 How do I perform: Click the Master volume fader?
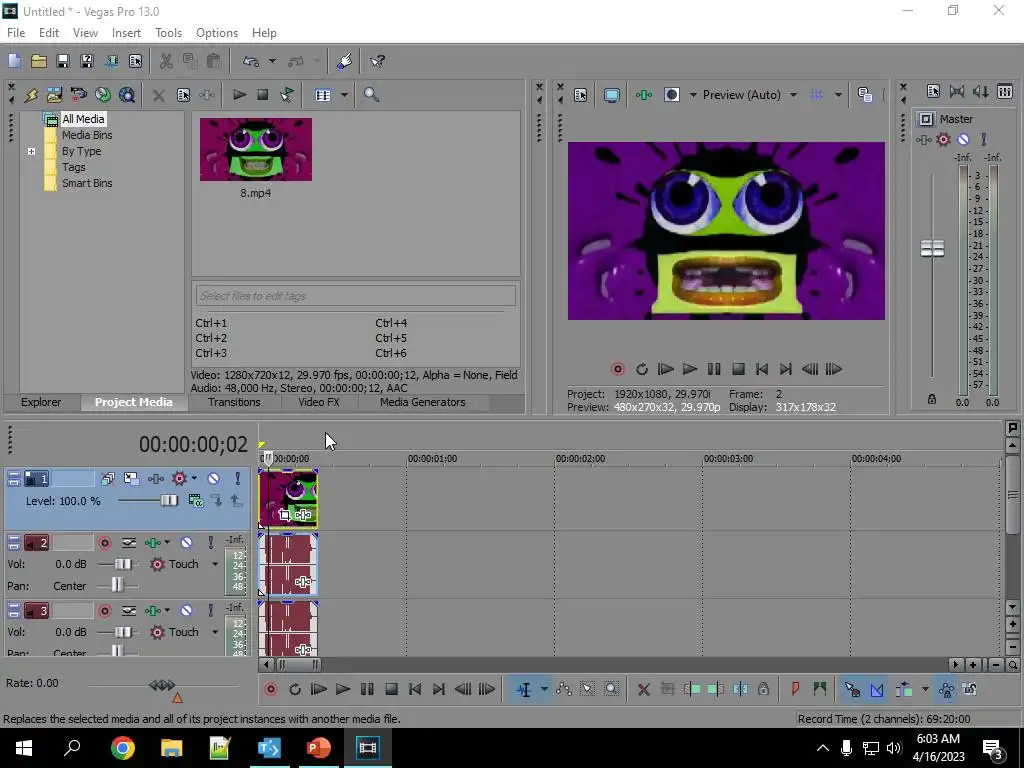[932, 248]
